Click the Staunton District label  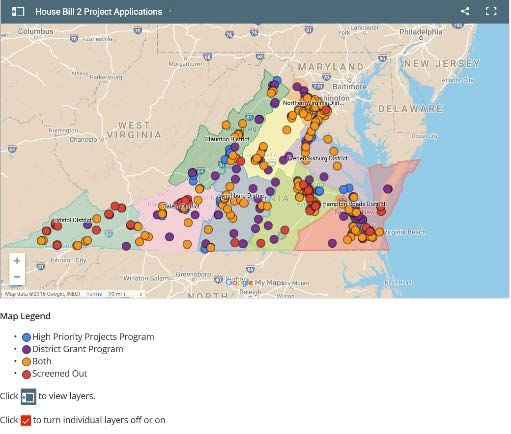(227, 139)
